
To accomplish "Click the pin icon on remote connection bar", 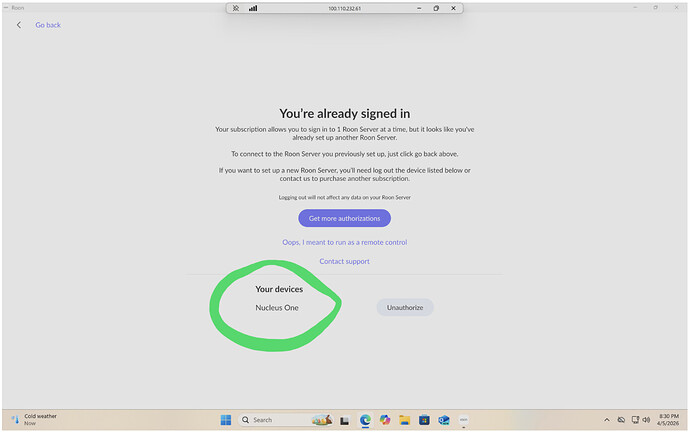I will pyautogui.click(x=236, y=8).
